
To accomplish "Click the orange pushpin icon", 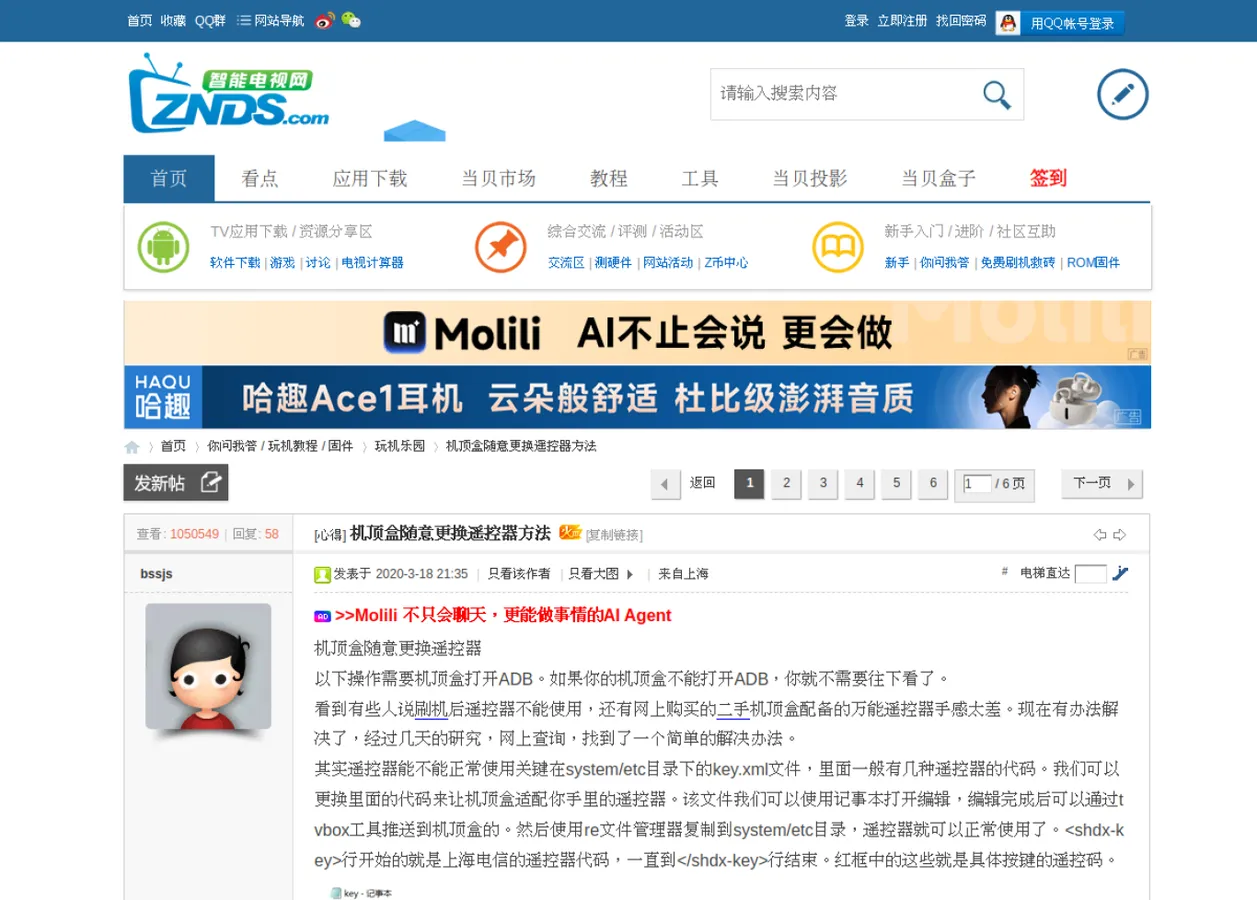I will [x=501, y=247].
